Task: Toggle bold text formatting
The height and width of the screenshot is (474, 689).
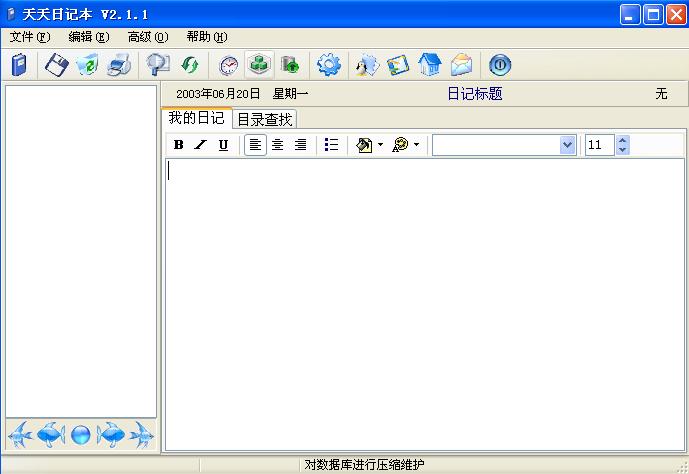Action: [x=178, y=145]
